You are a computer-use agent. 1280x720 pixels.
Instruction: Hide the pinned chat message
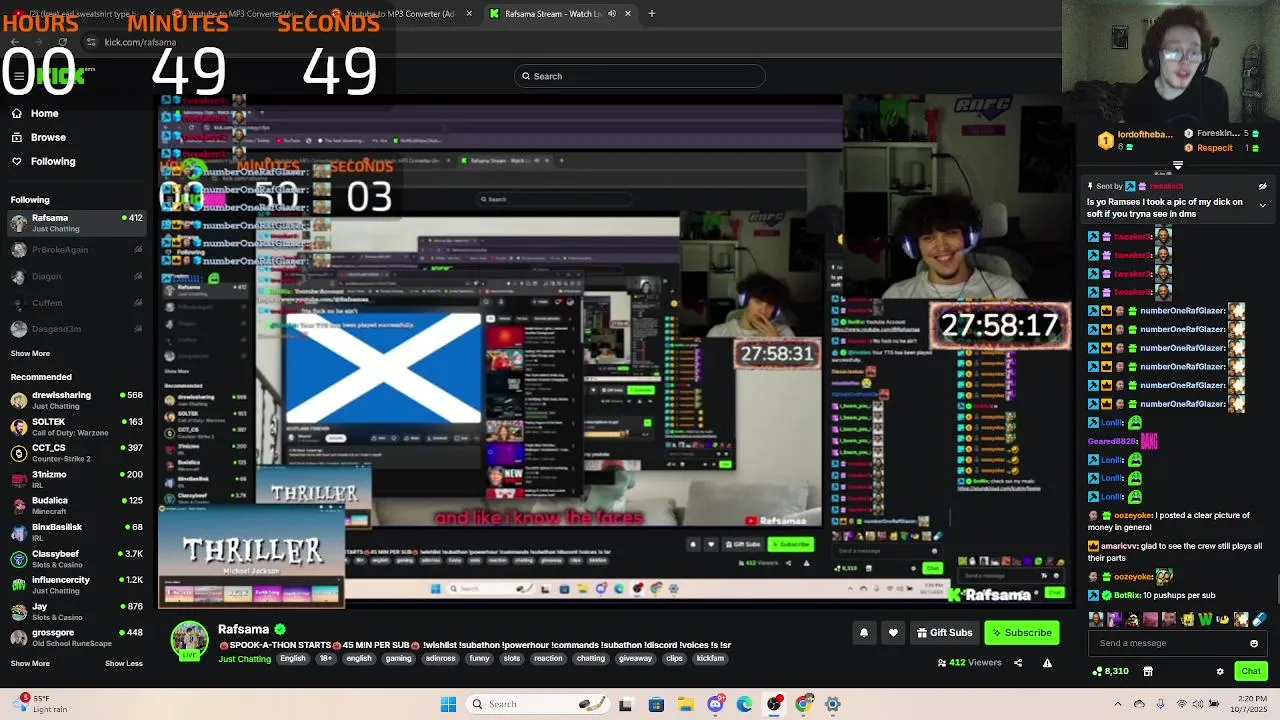[x=1262, y=186]
